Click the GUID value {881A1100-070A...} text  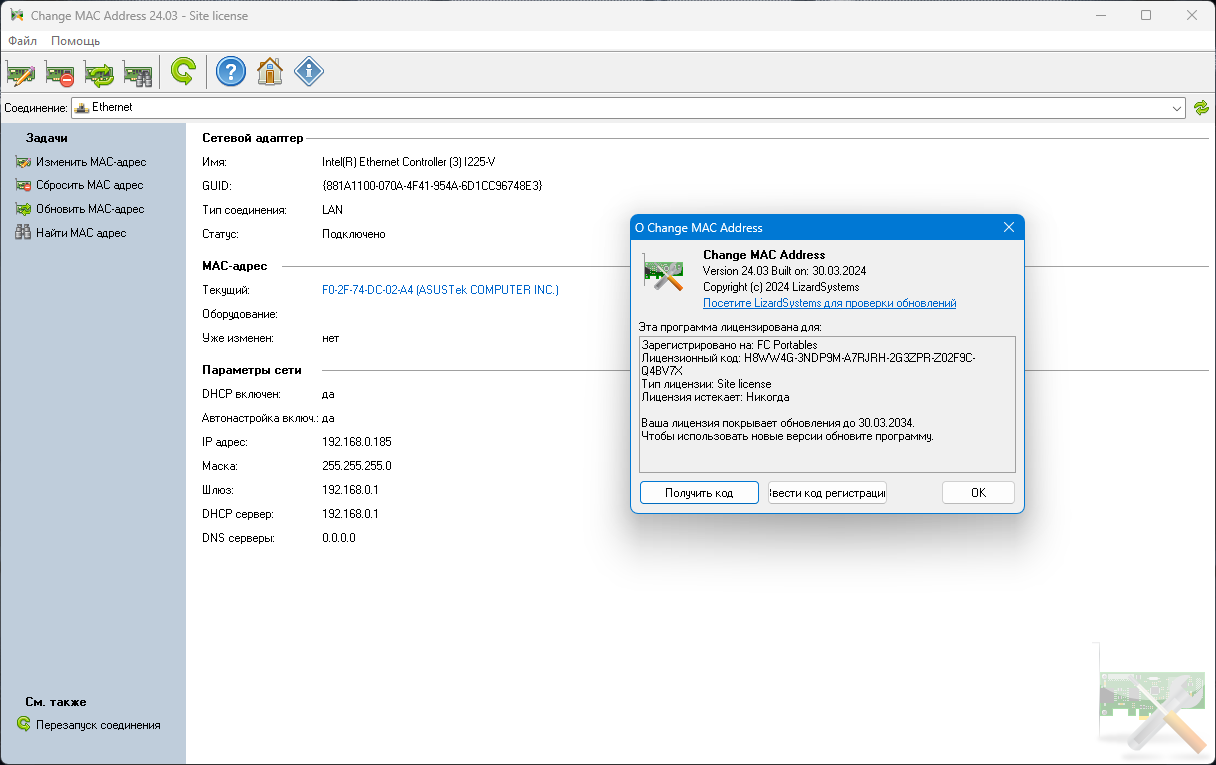pyautogui.click(x=432, y=186)
